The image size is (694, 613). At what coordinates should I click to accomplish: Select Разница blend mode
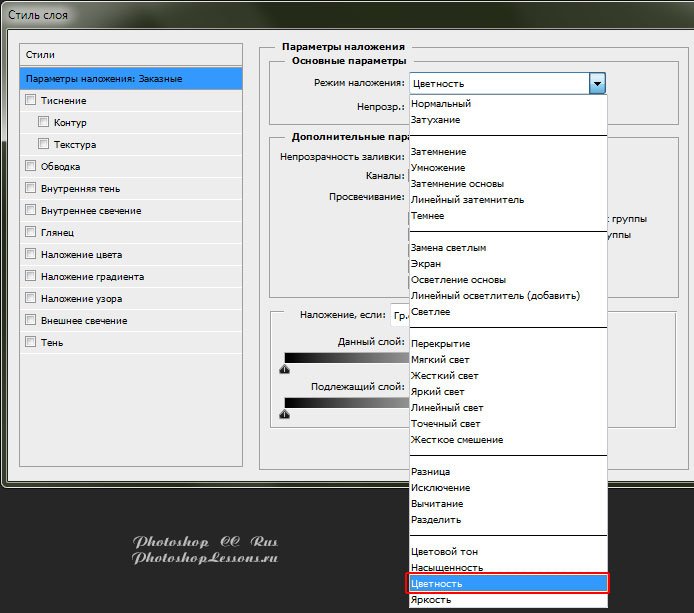pyautogui.click(x=430, y=472)
